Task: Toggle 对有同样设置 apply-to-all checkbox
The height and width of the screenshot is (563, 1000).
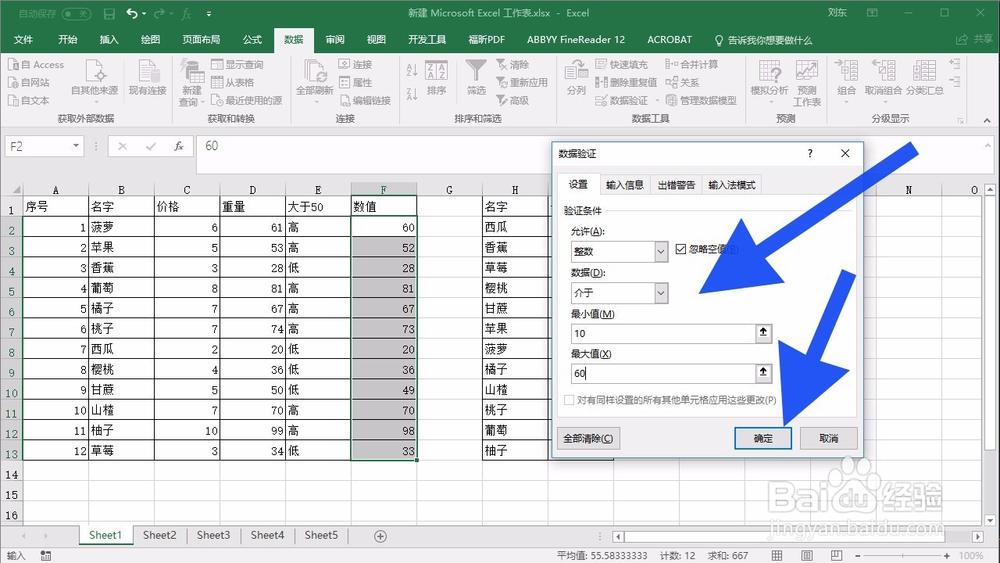Action: [x=570, y=400]
